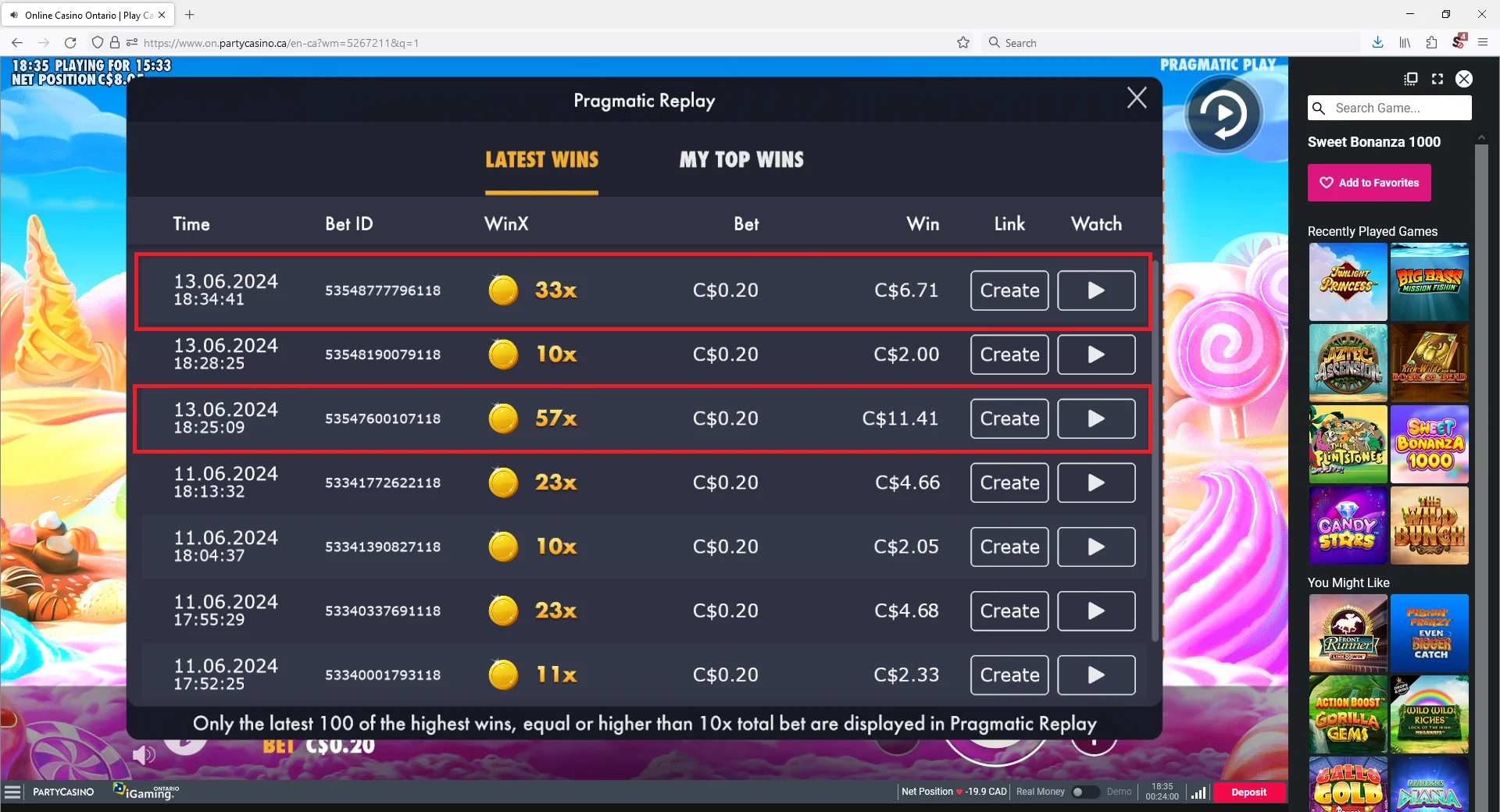View site security lock information
1500x812 pixels.
click(115, 43)
